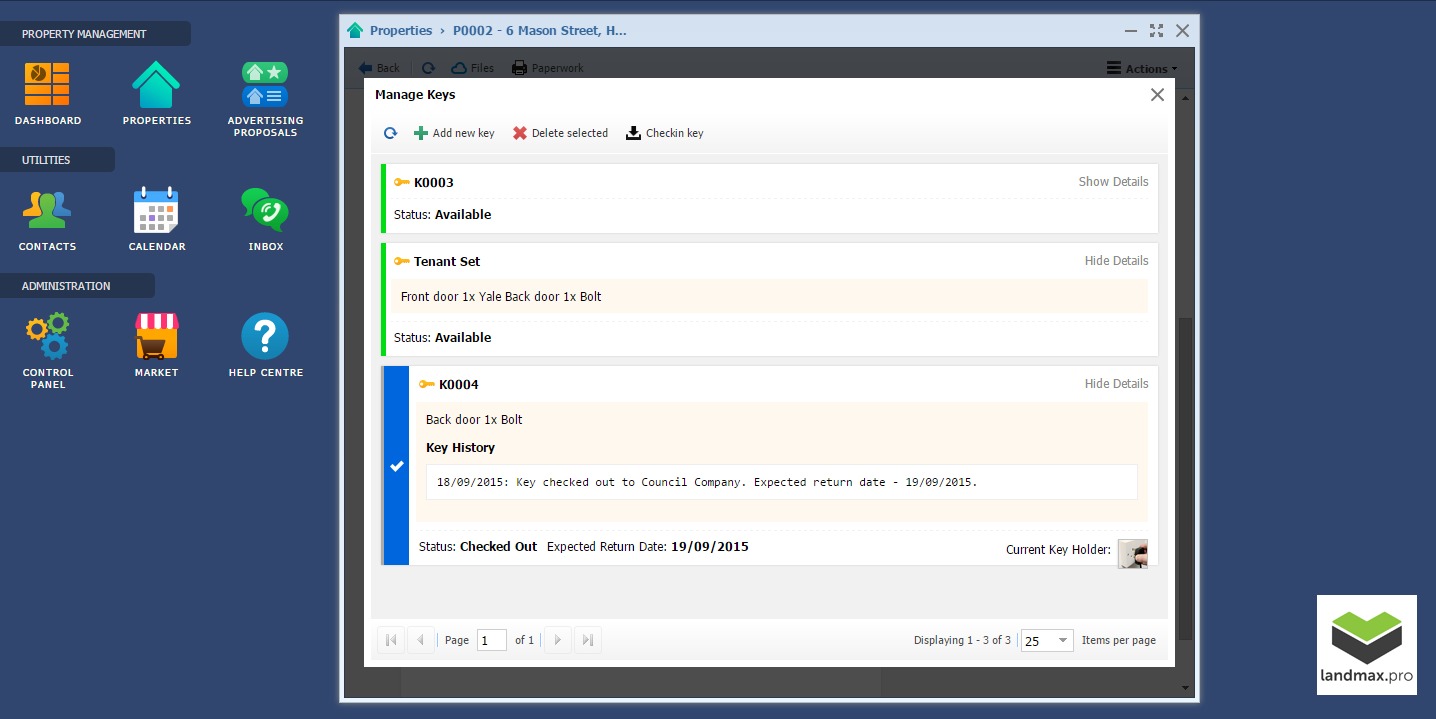Expand K0003 with Show Details

1113,182
